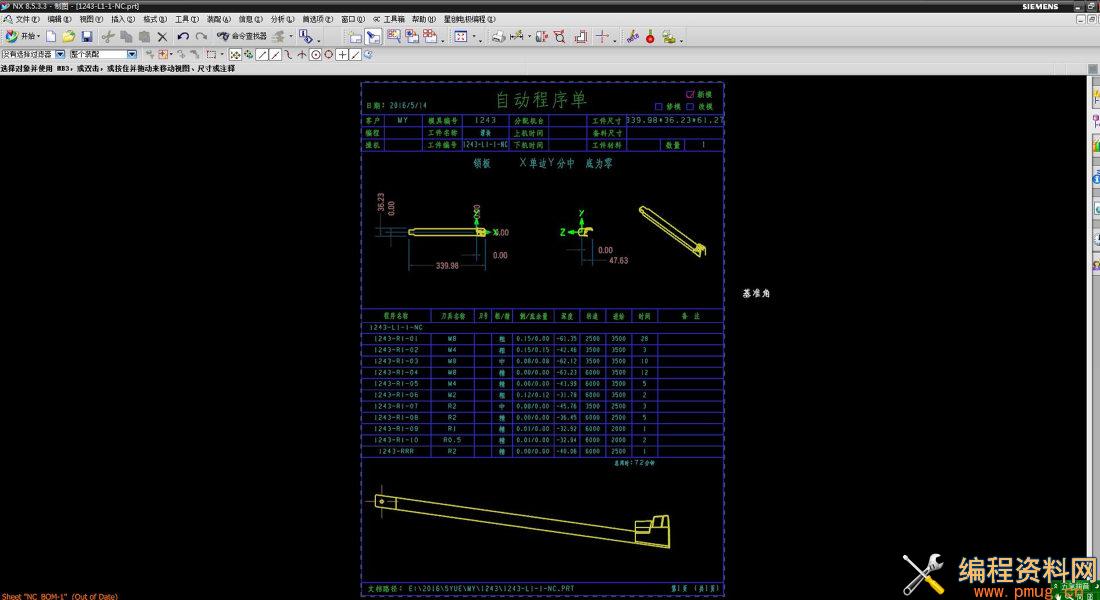Toggle the enable snap points icon
The width and height of the screenshot is (1100, 600).
(235, 54)
